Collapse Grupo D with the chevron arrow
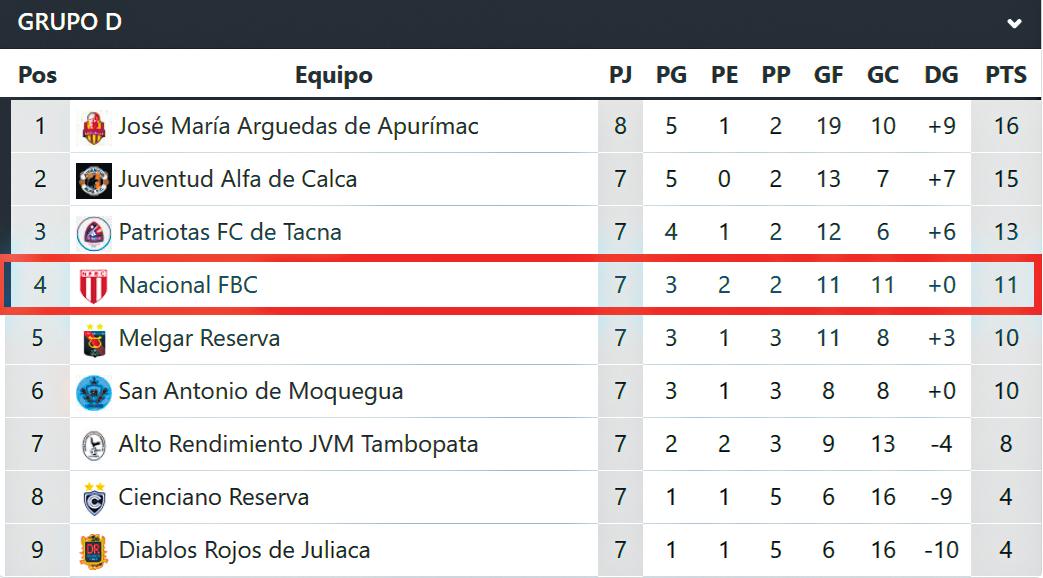Screen dimensions: 1043x578 [1015, 23]
